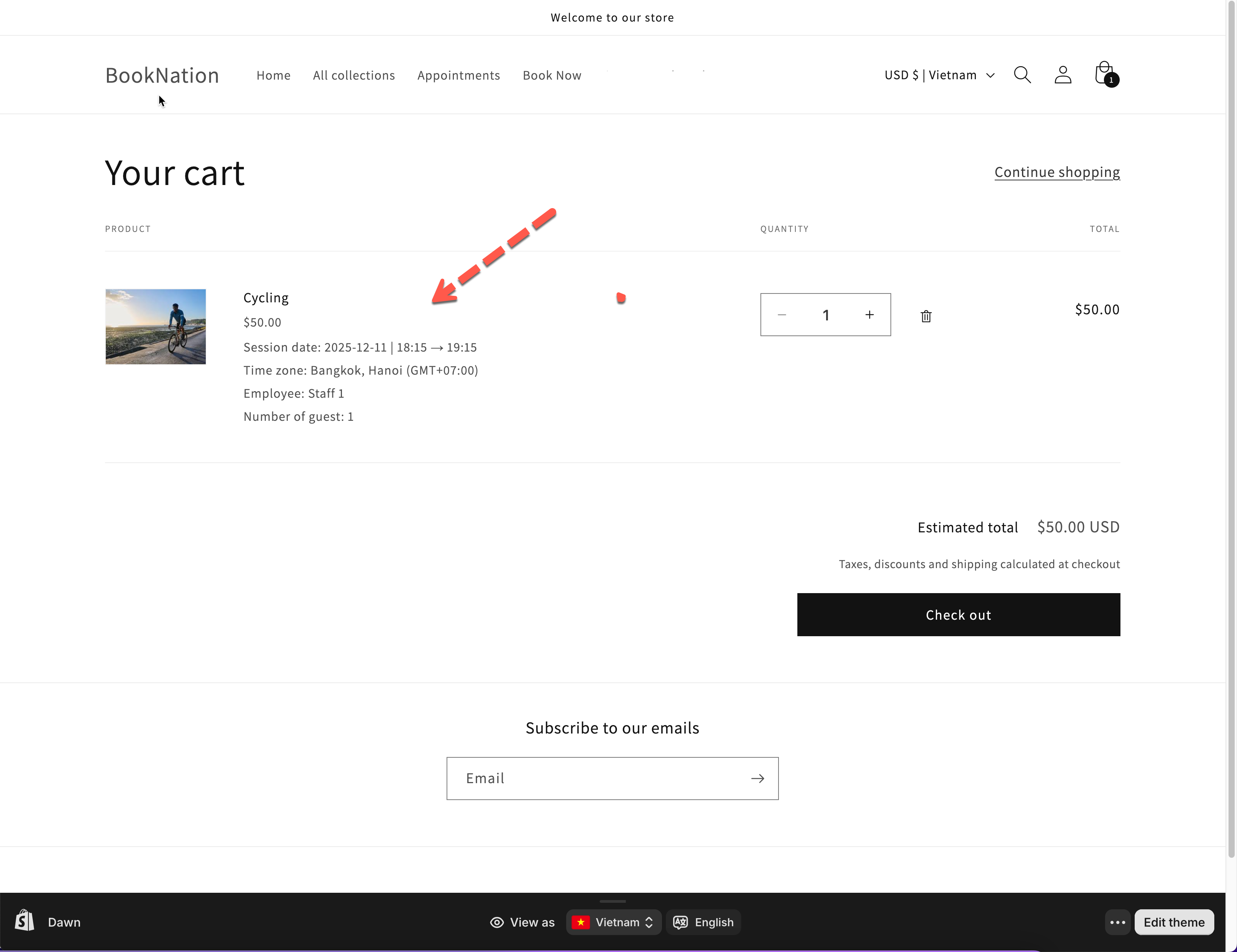Increase quantity with plus button

pyautogui.click(x=869, y=315)
